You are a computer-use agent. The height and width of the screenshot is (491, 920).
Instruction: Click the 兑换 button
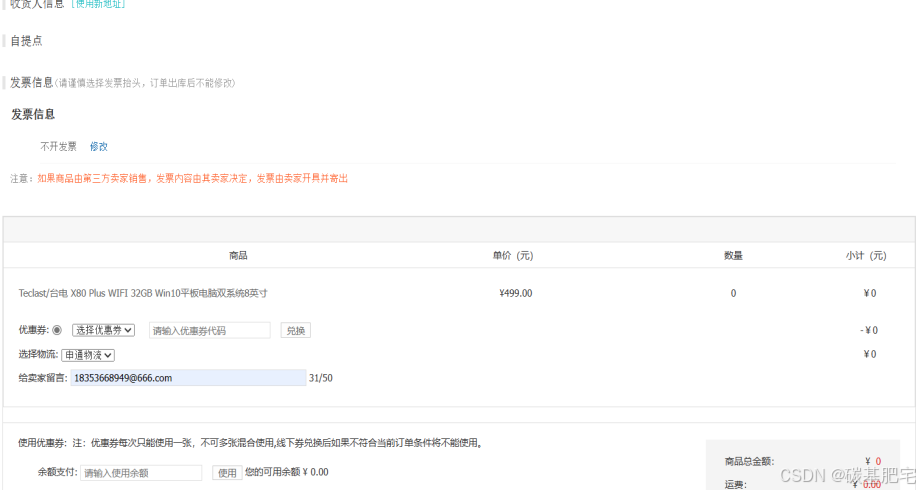point(296,330)
